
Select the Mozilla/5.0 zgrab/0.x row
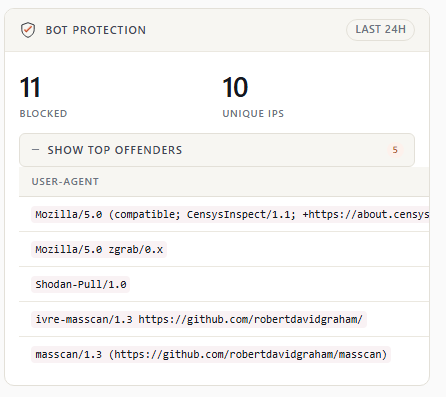point(224,249)
